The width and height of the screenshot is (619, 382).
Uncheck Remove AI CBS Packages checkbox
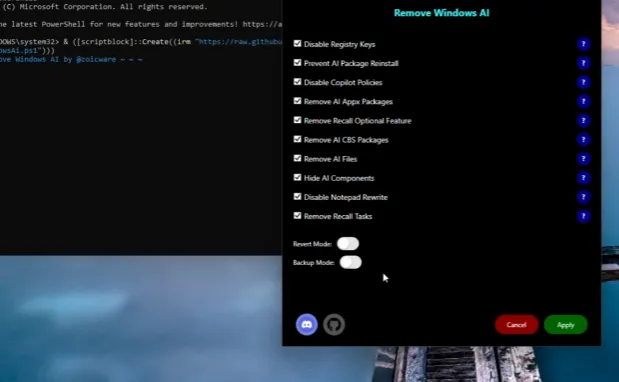[297, 139]
